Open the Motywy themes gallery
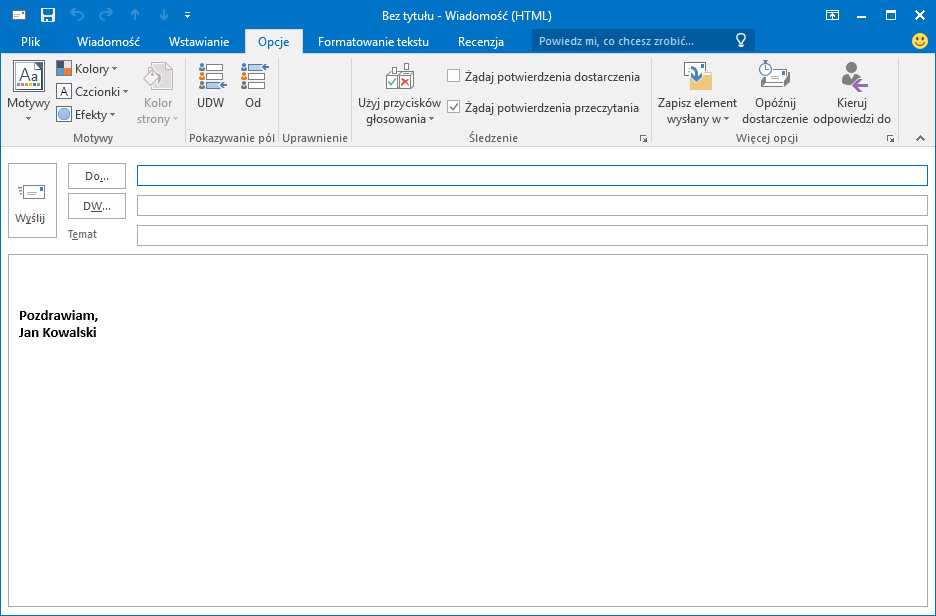This screenshot has width=936, height=616. point(29,92)
